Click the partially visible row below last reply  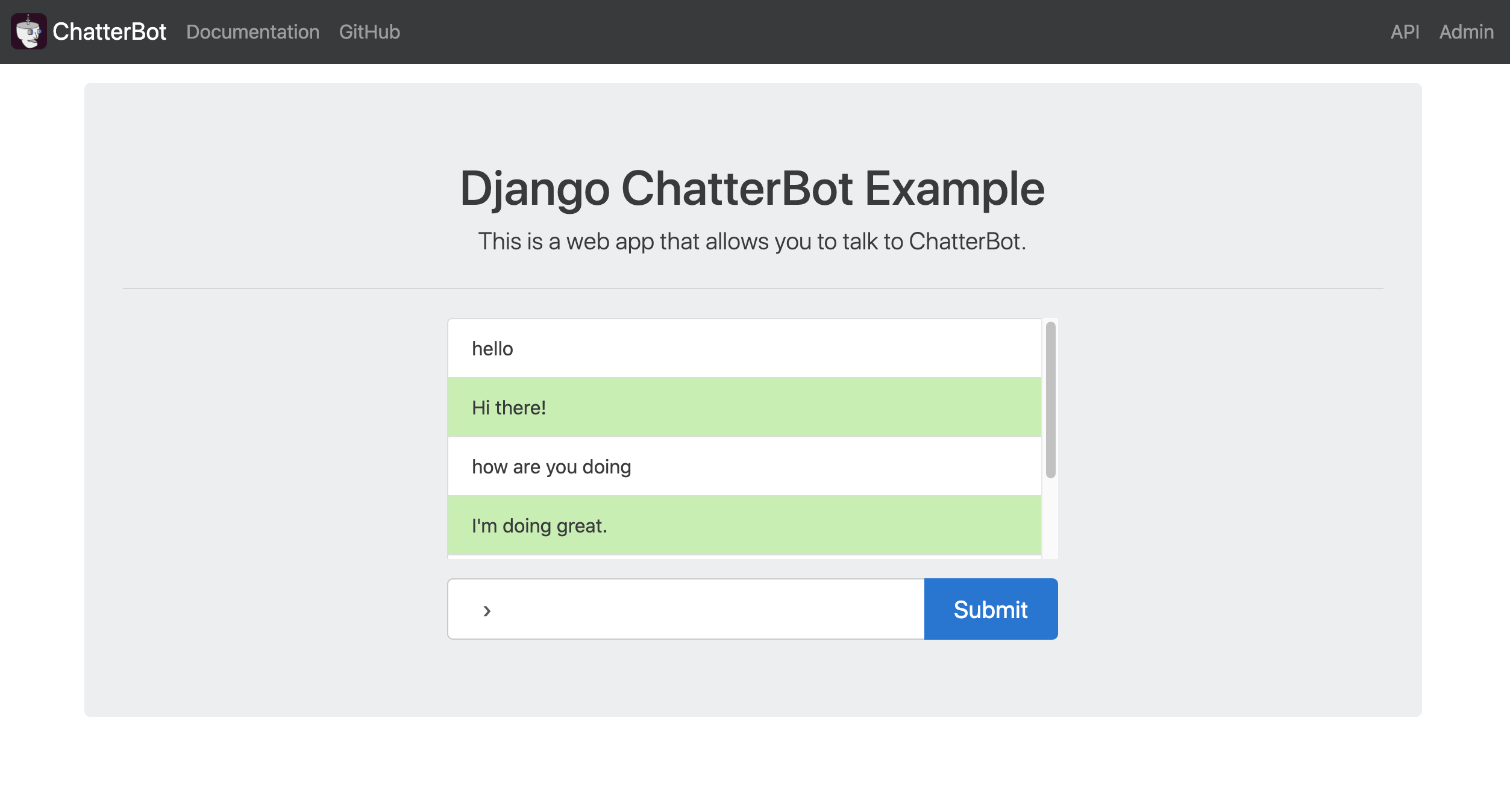744,557
